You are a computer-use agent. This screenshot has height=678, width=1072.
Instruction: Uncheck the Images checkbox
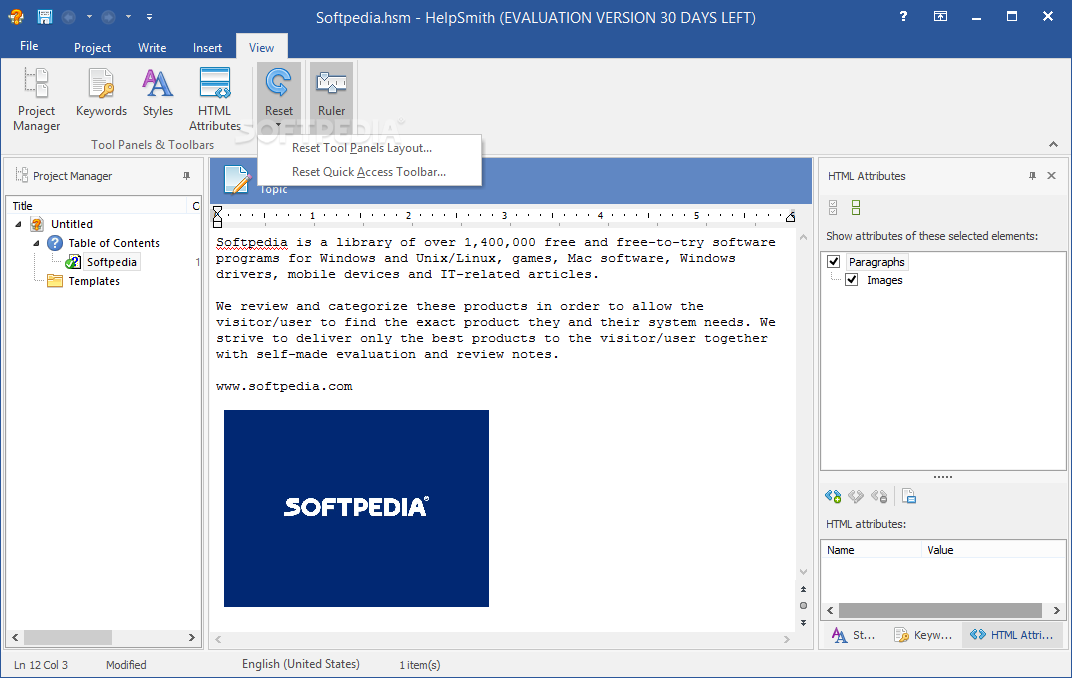852,280
